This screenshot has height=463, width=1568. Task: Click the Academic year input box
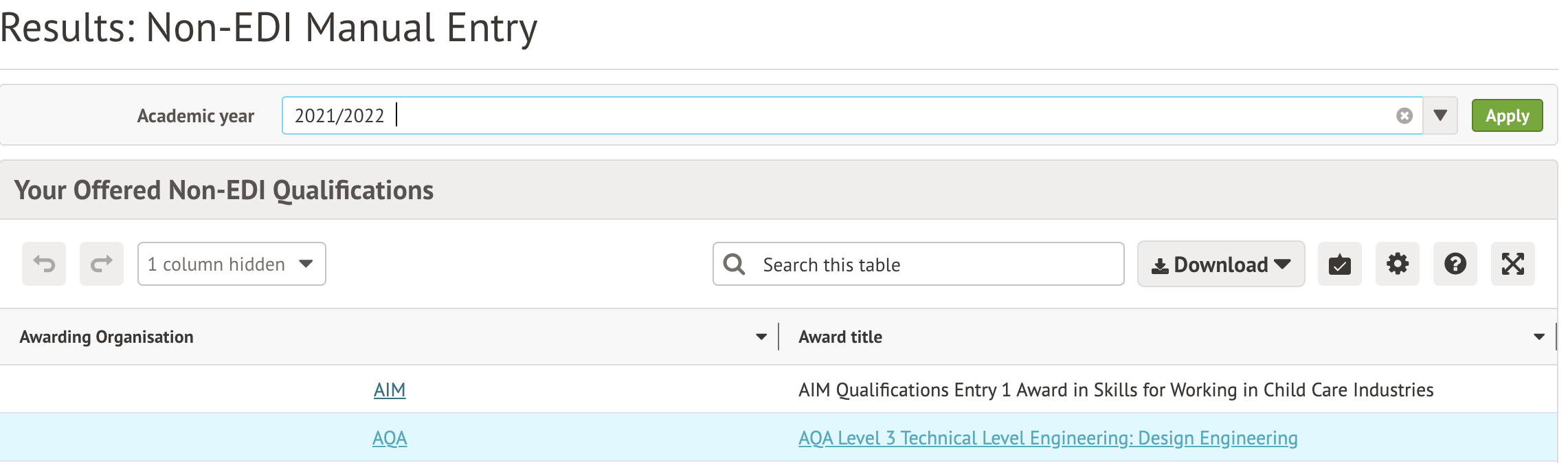point(825,115)
